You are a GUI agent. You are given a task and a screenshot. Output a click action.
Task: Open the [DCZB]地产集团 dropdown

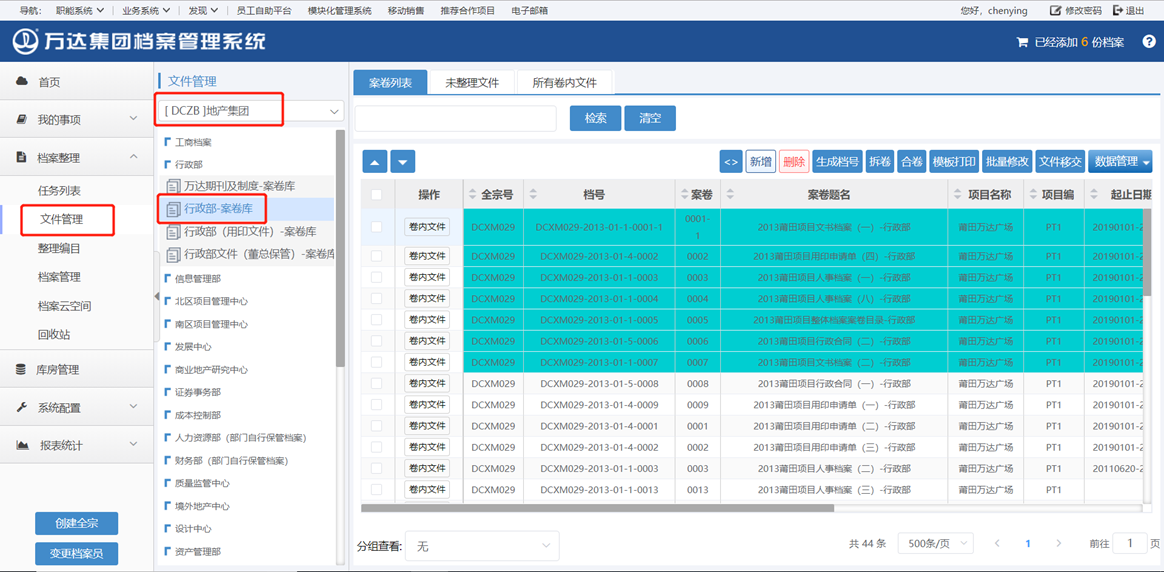(x=250, y=111)
